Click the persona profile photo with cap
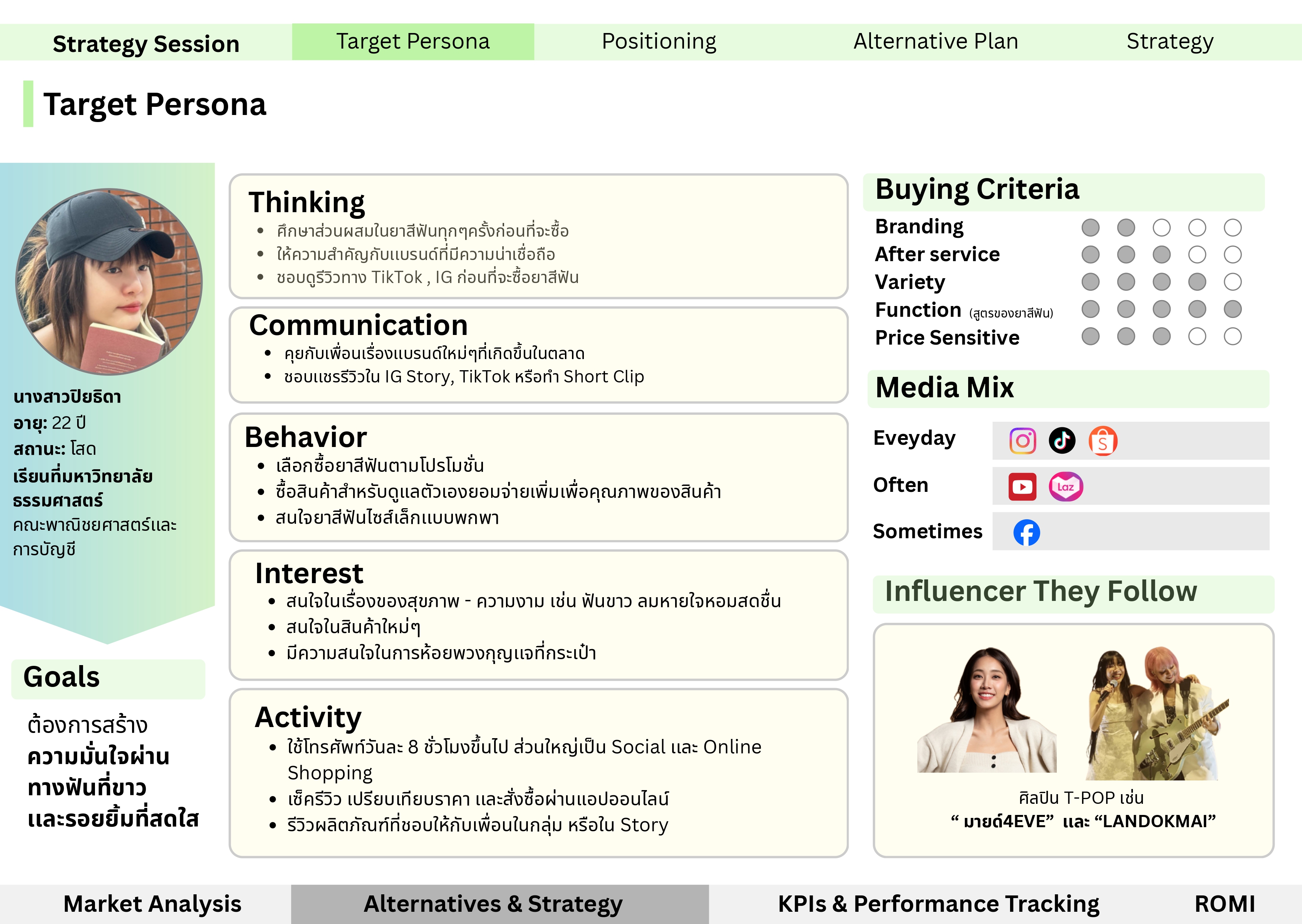The width and height of the screenshot is (1302, 924). click(x=109, y=282)
